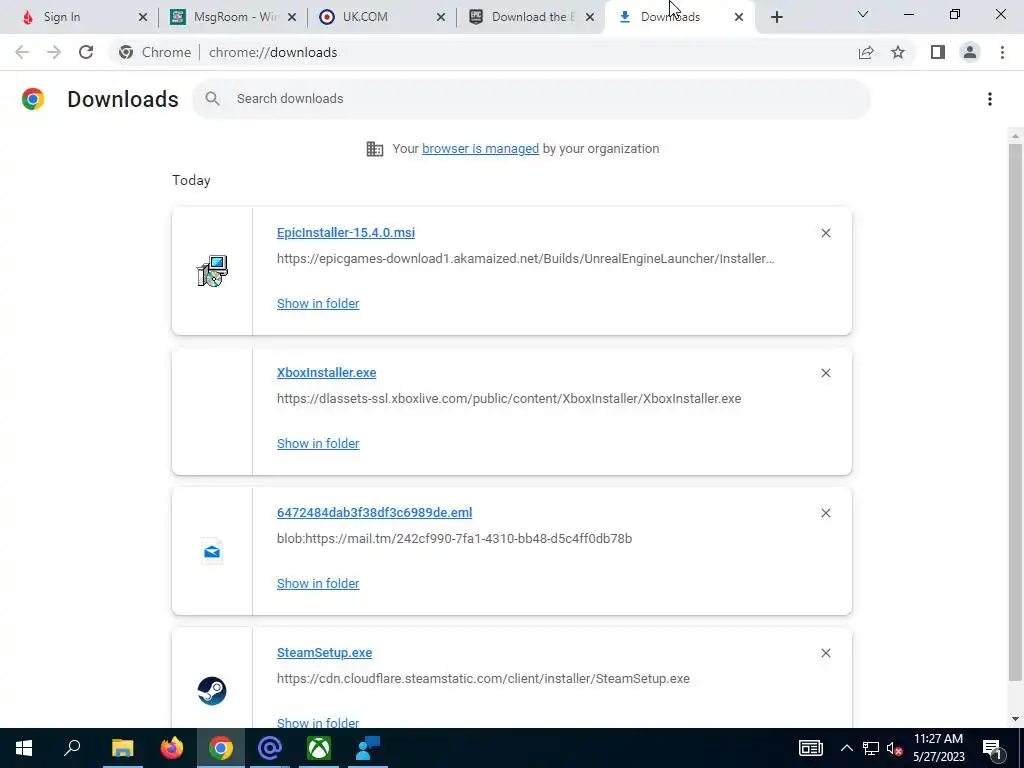The width and height of the screenshot is (1024, 768).
Task: Open Chrome main menu three dots
Action: click(x=1002, y=52)
